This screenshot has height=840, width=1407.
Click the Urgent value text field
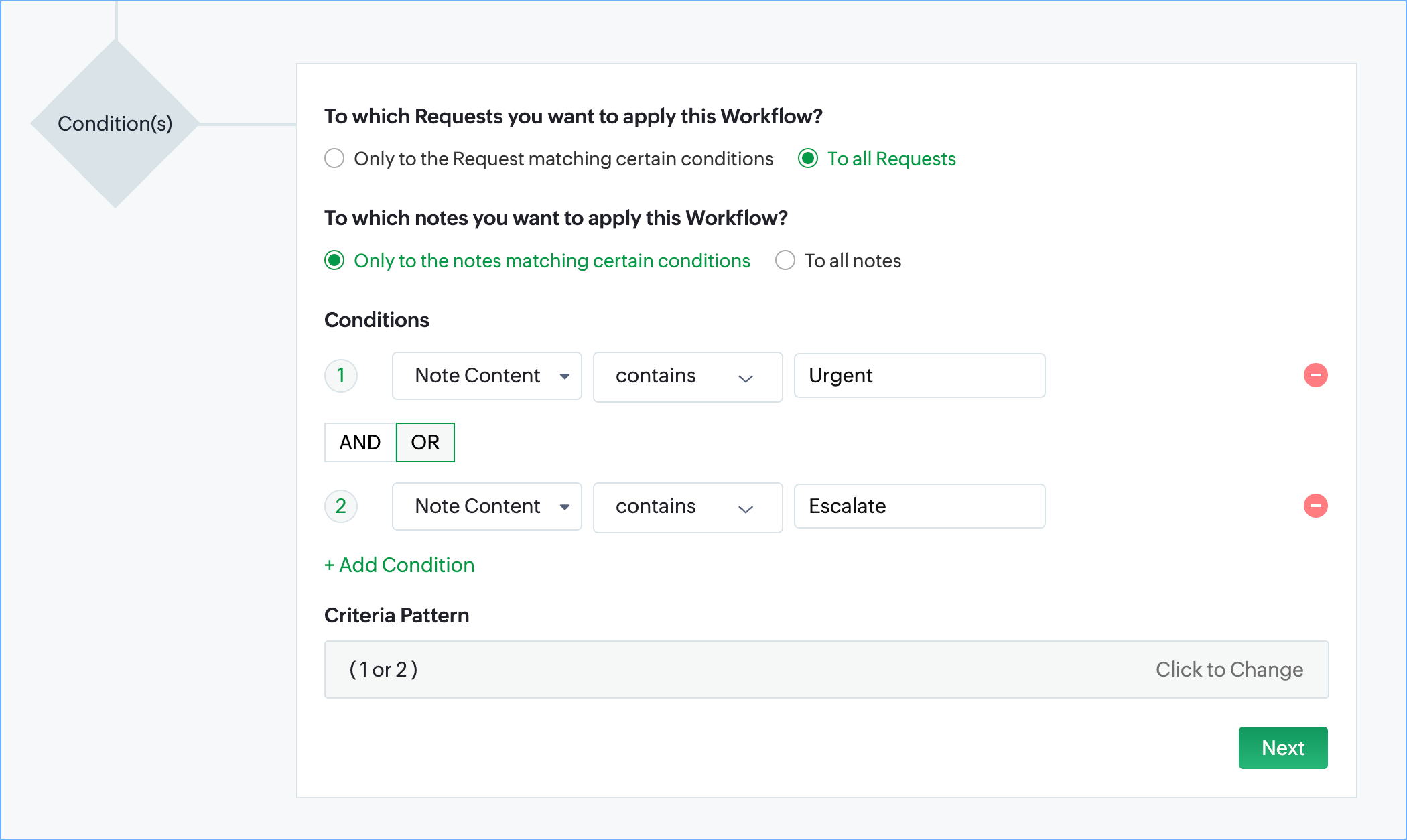[x=919, y=376]
